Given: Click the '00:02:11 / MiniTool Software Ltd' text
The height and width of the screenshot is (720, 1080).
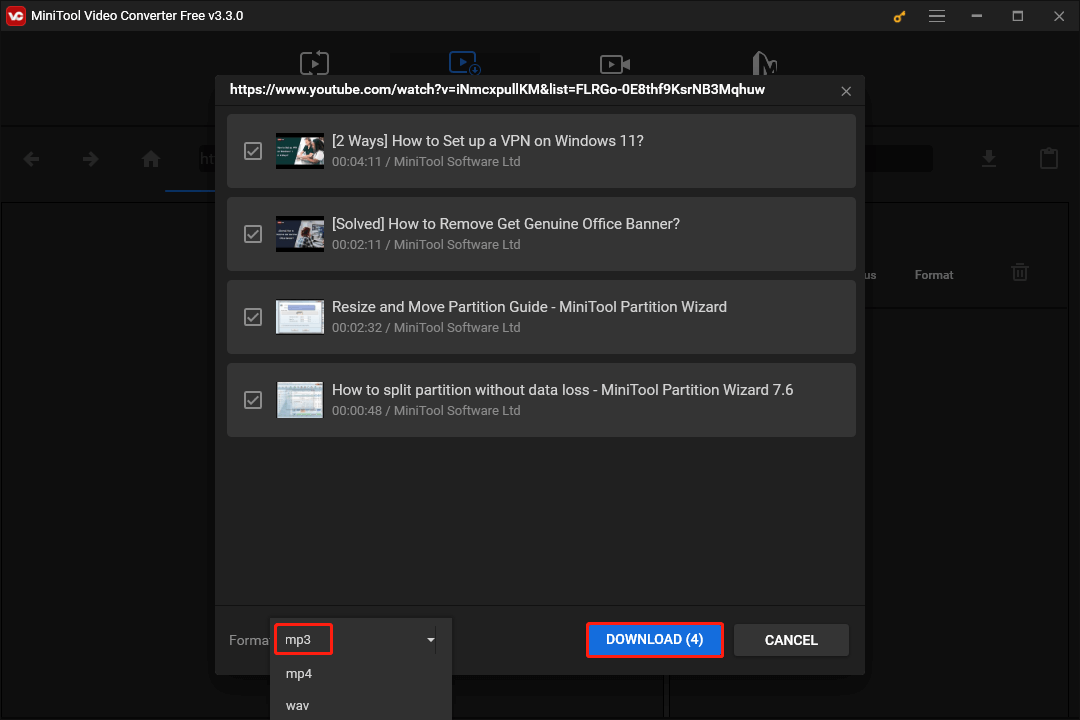Looking at the screenshot, I should (x=426, y=245).
